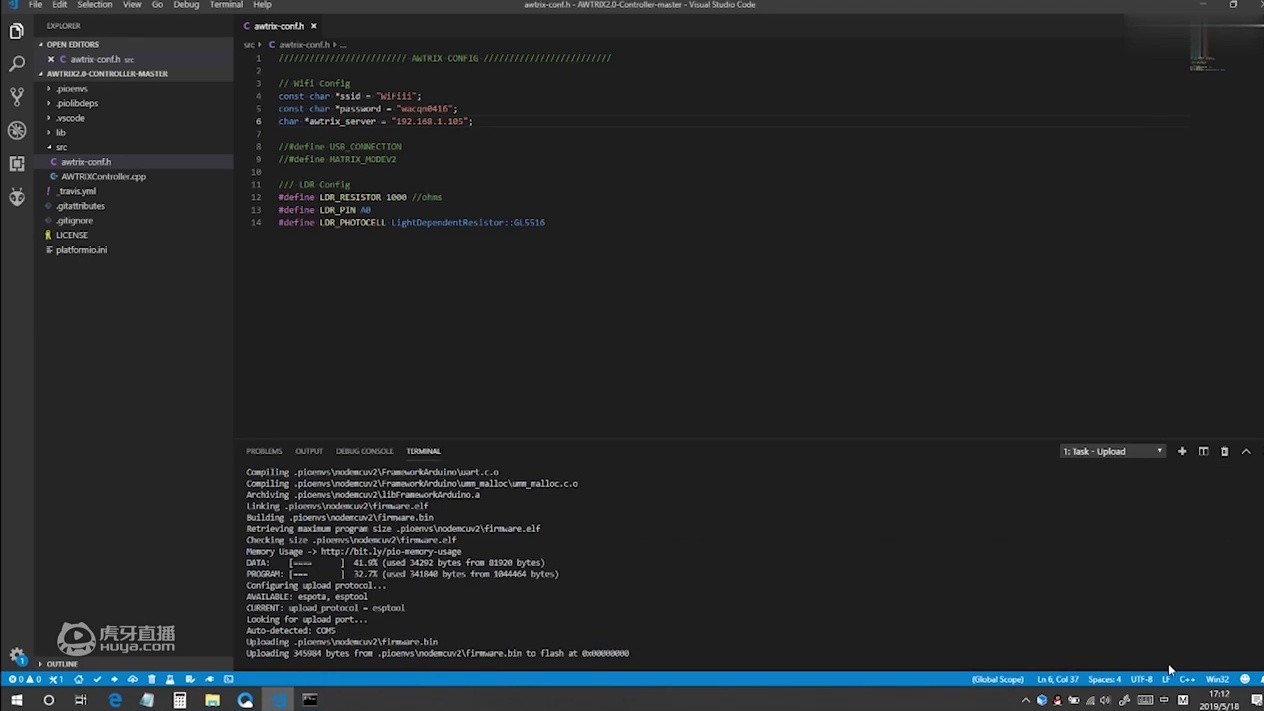
Task: Add a new terminal with plus icon
Action: (1182, 451)
